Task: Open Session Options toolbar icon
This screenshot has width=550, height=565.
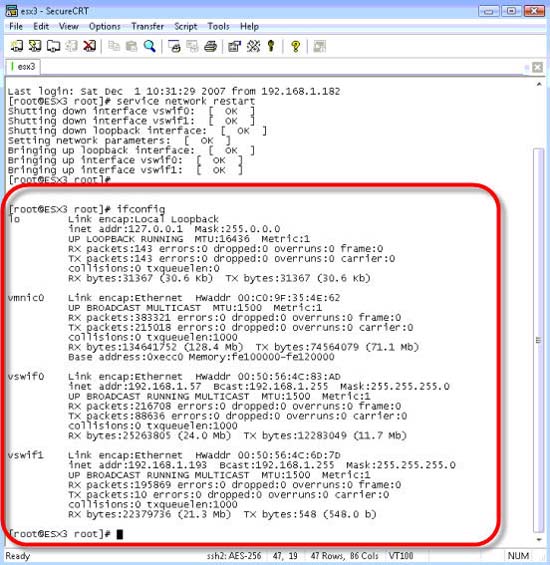Action: [x=235, y=46]
